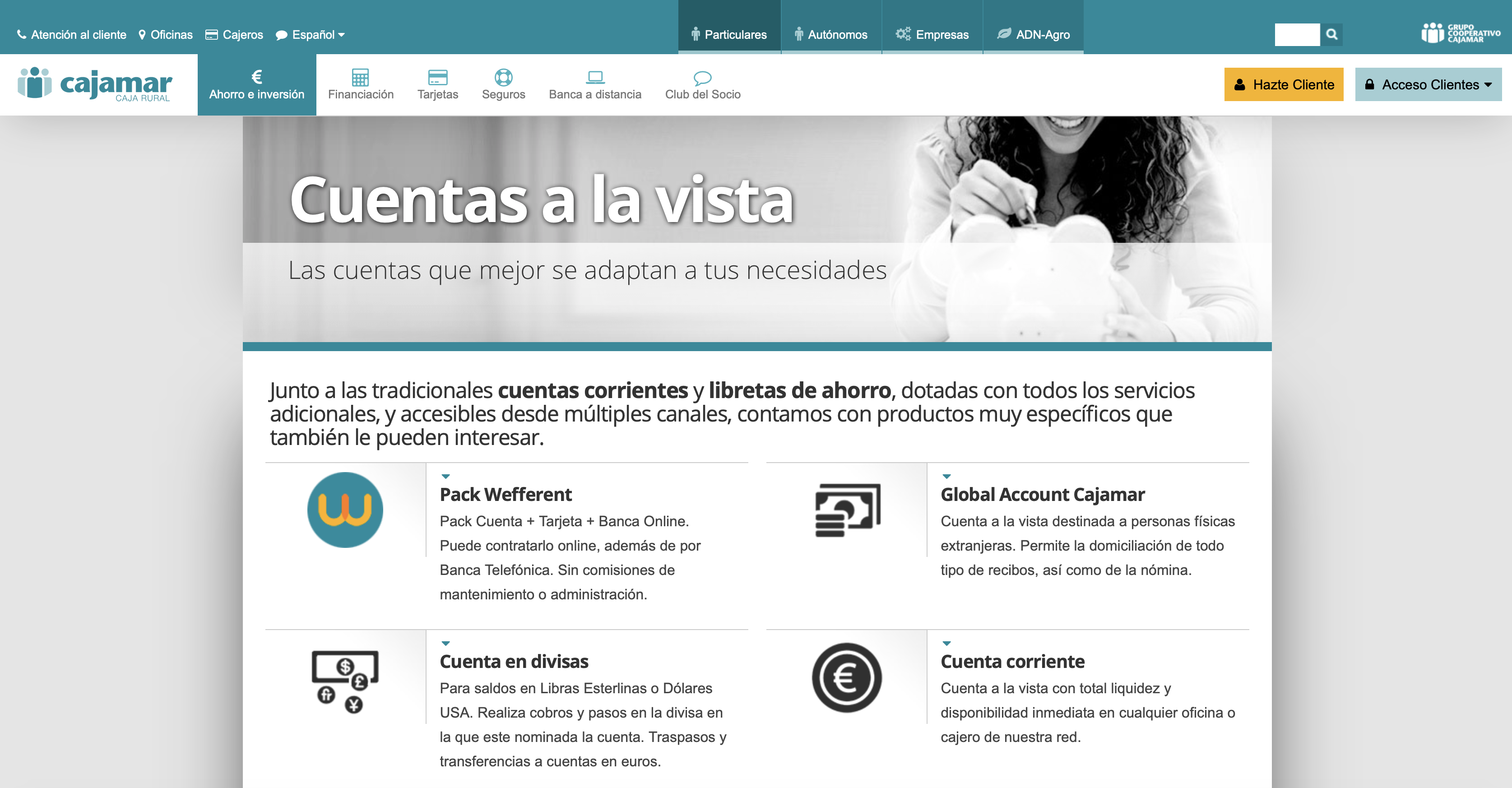Screen dimensions: 1512x788
Task: Click the gears icon on the Empresas tab
Action: (903, 34)
